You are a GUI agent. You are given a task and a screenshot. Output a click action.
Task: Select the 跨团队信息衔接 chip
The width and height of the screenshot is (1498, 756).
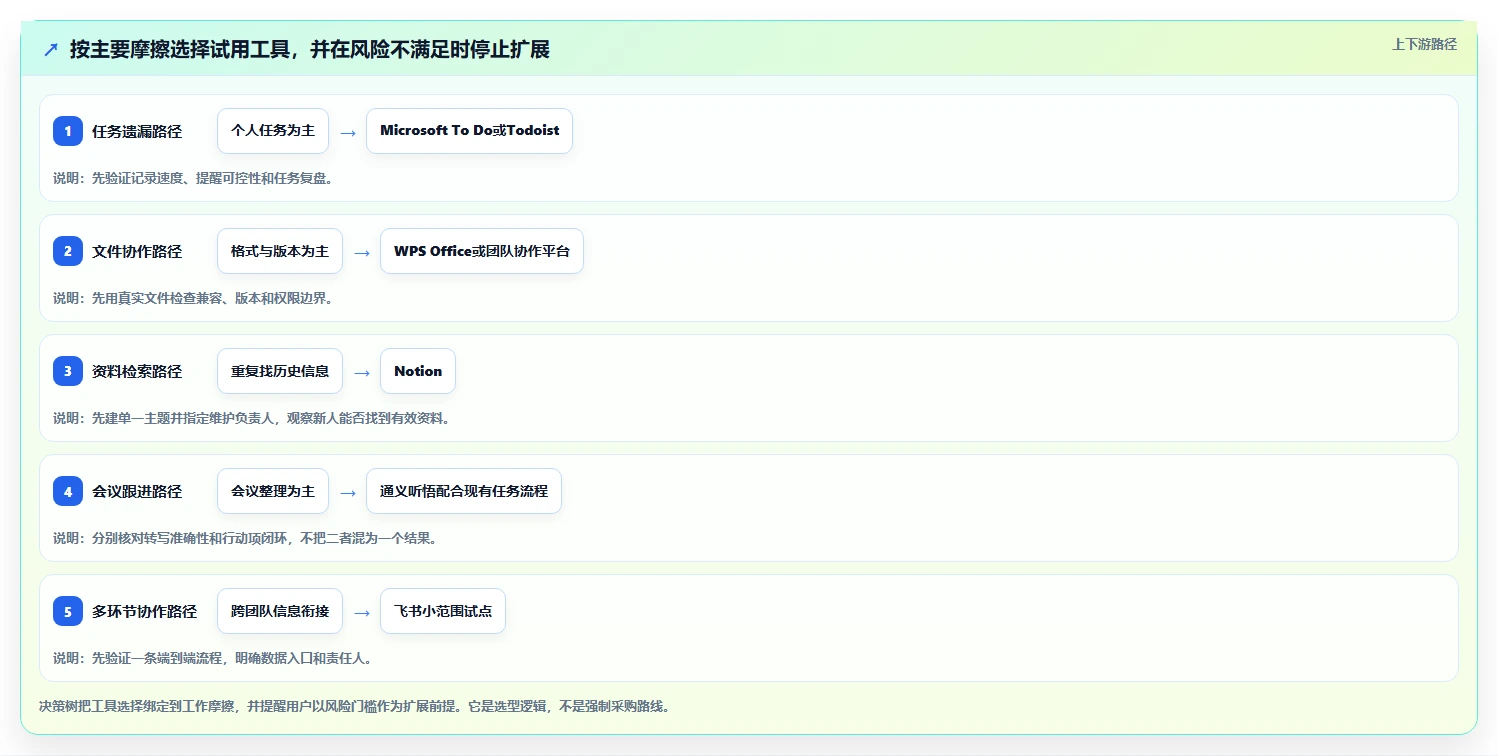[x=280, y=611]
